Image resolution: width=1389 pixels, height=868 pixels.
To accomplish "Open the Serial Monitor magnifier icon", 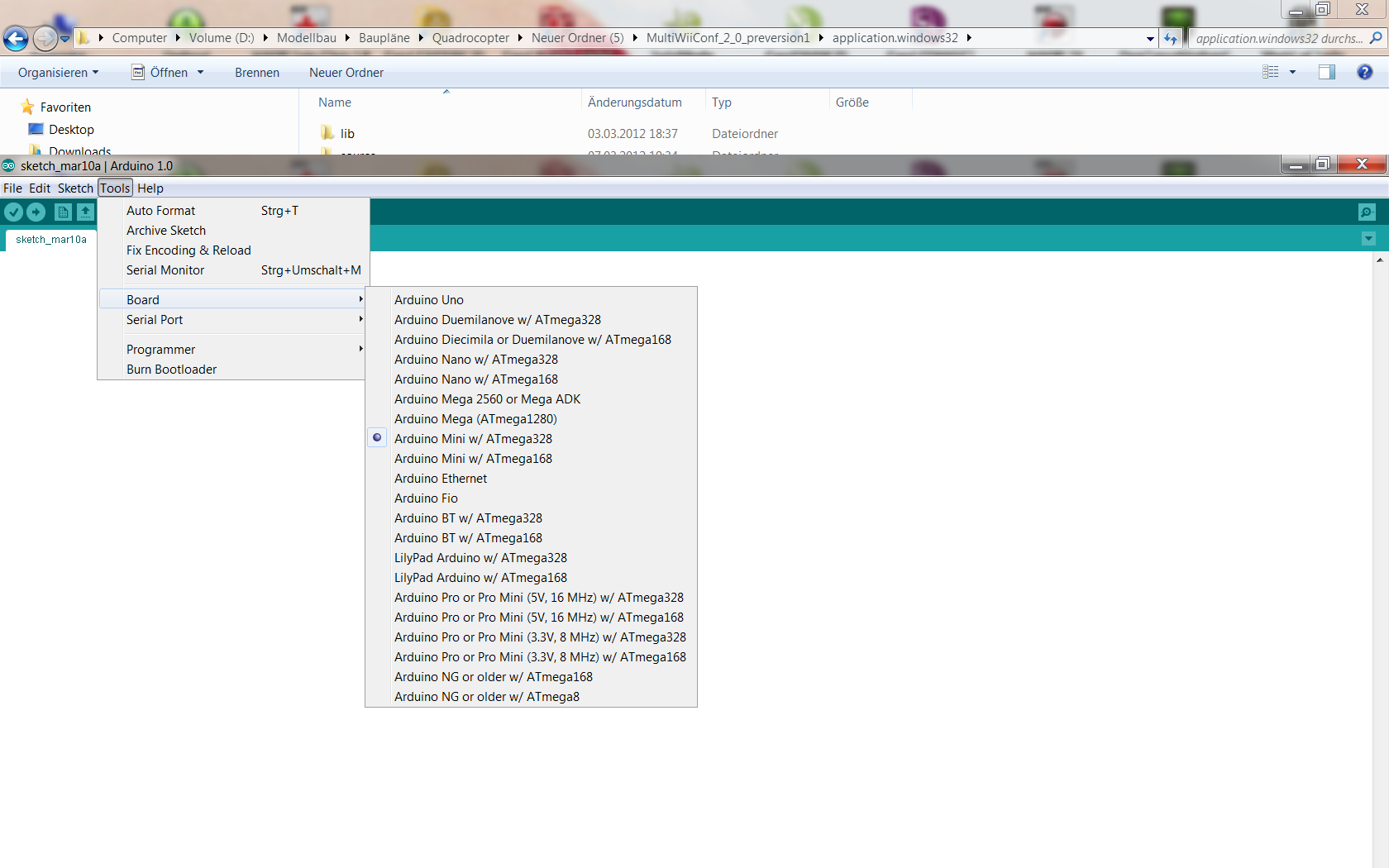I will [1367, 212].
